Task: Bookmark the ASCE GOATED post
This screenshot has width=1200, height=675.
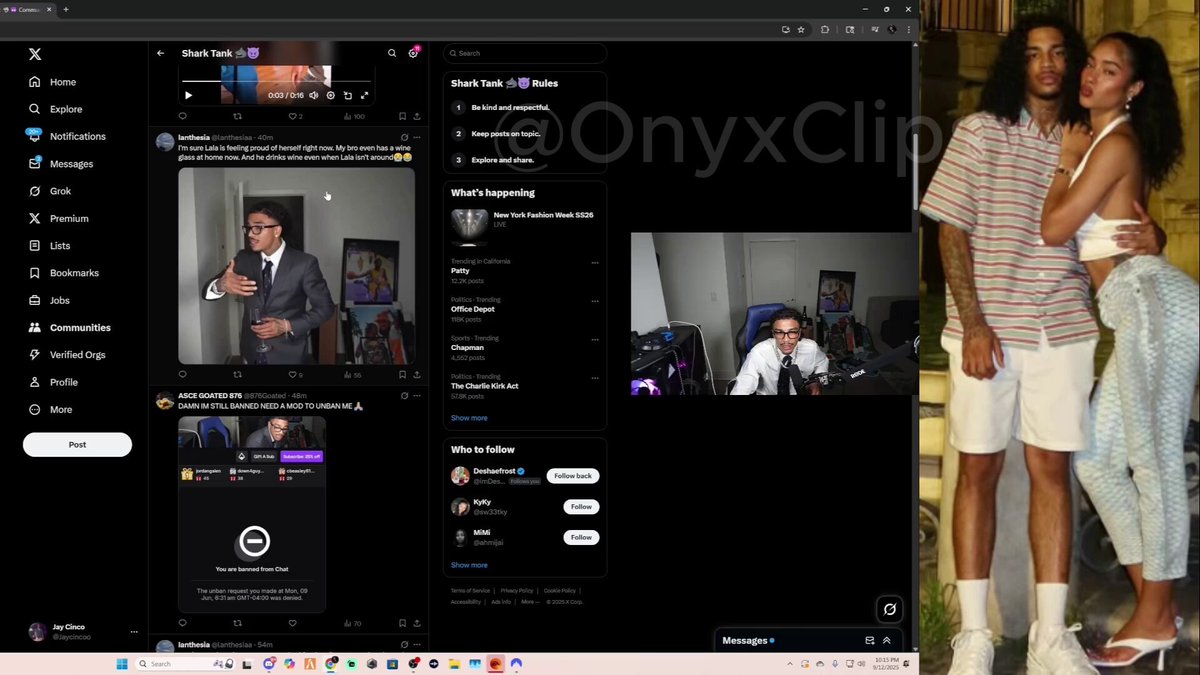Action: (402, 623)
